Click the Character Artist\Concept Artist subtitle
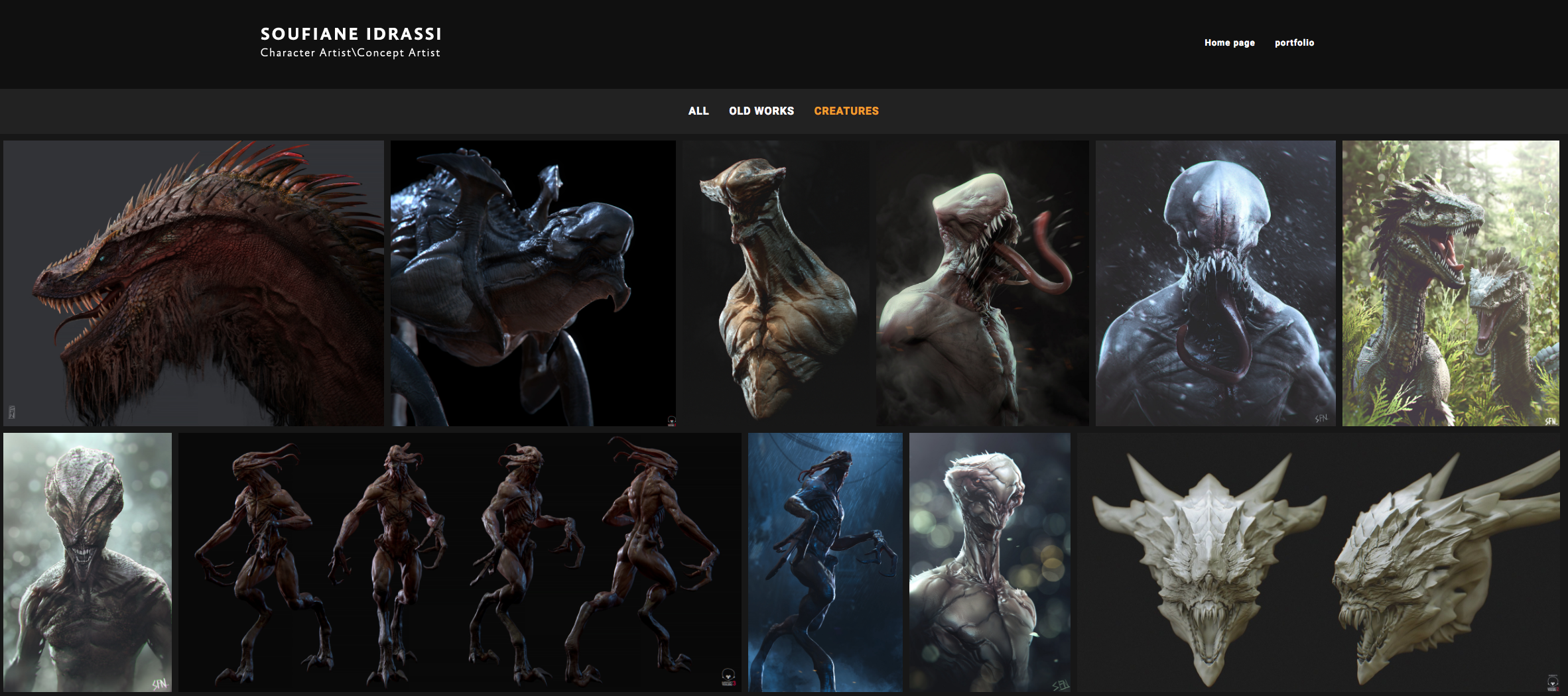The height and width of the screenshot is (696, 1568). click(x=350, y=53)
